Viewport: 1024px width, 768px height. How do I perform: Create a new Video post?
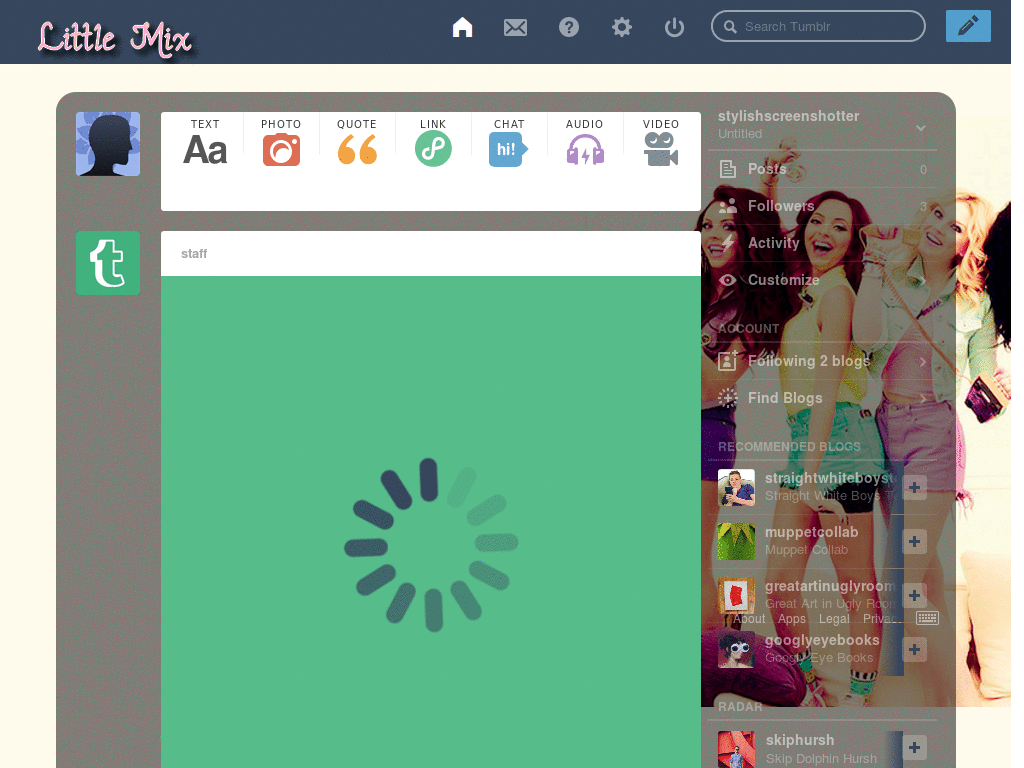661,142
